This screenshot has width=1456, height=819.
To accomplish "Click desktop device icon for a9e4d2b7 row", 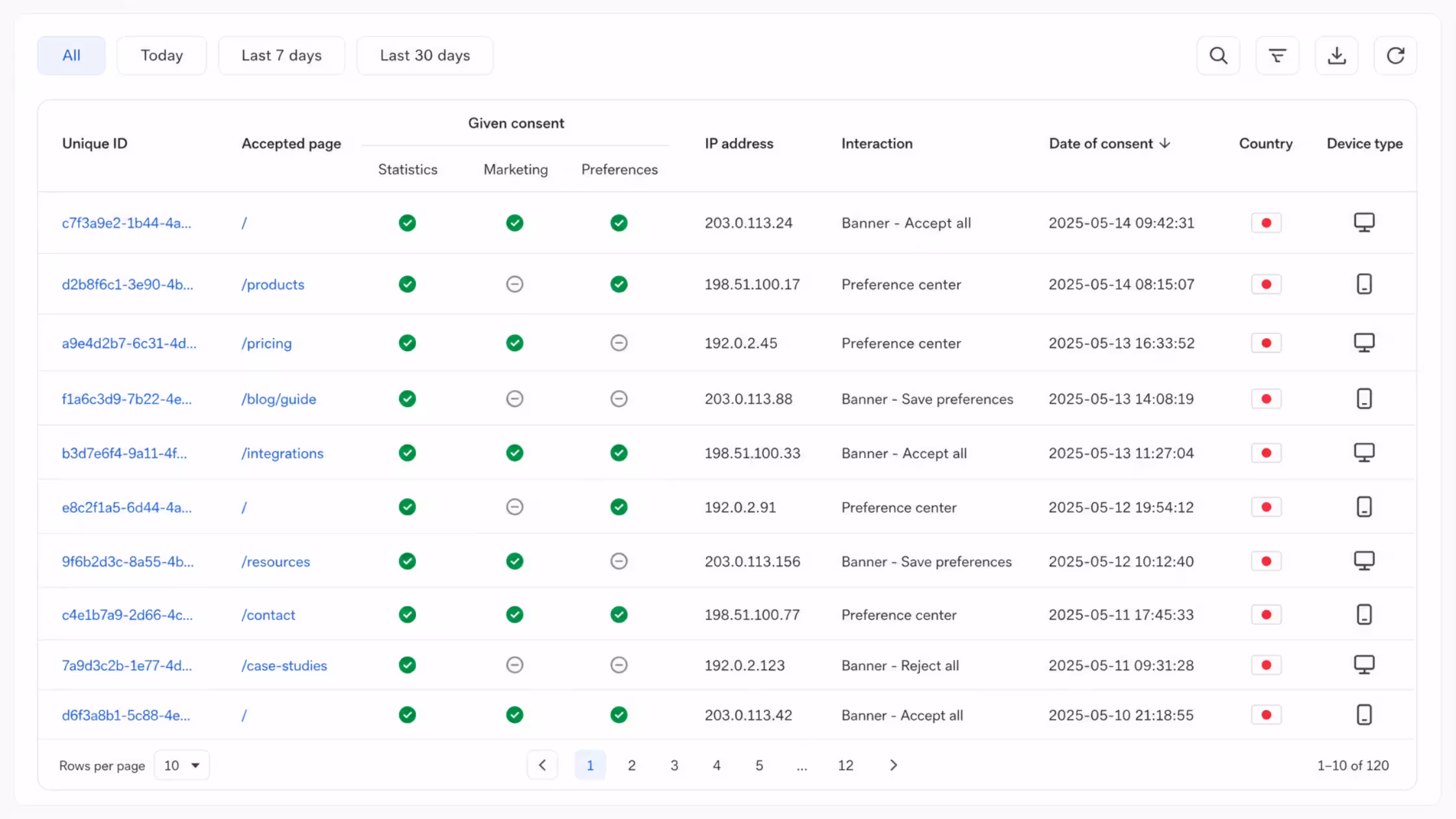I will 1364,343.
